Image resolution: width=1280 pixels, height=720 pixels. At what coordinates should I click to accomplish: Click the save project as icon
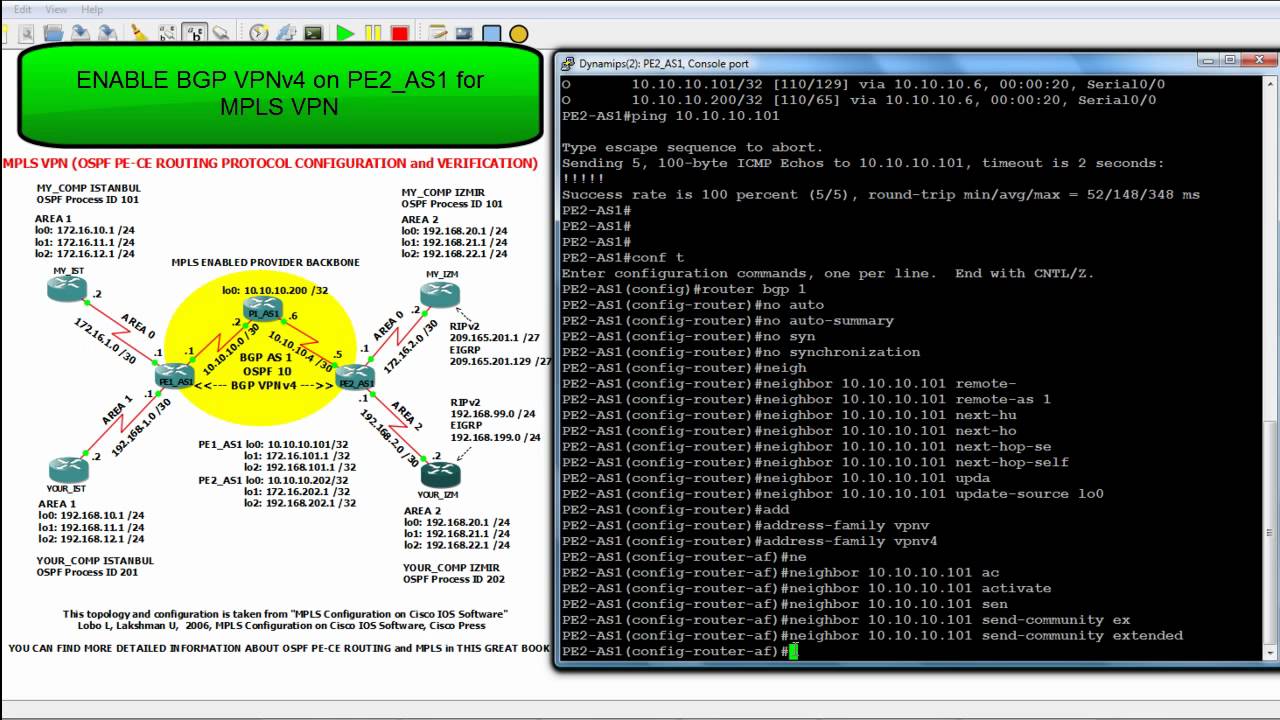tap(107, 33)
